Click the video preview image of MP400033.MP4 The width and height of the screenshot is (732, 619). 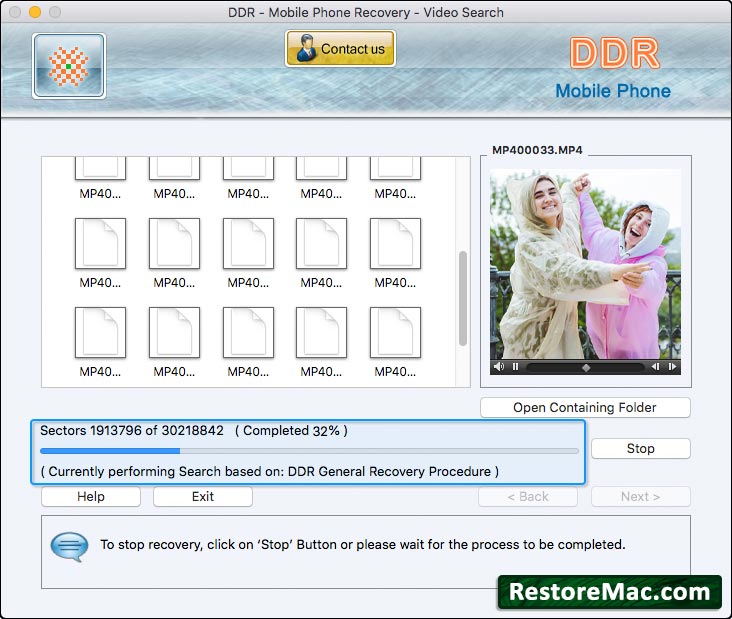(x=585, y=264)
